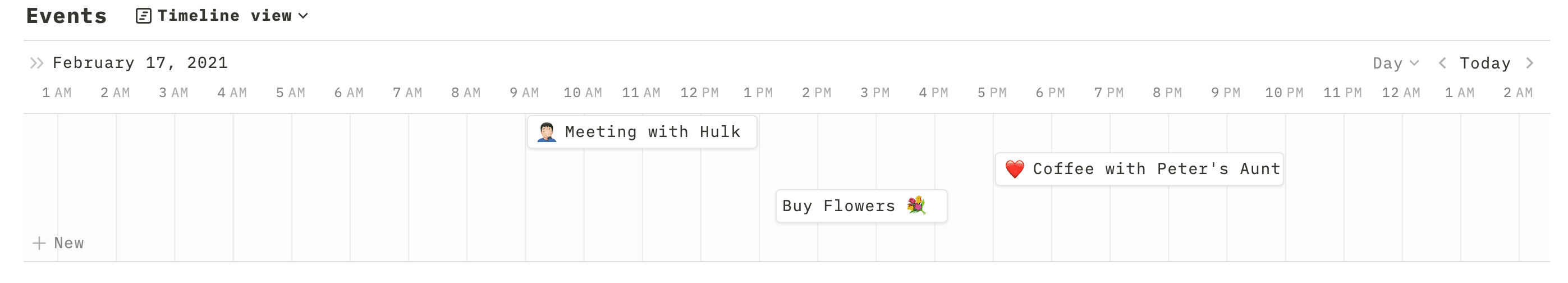Image resolution: width=1568 pixels, height=283 pixels.
Task: Select the 12 PM timeline marker
Action: coord(699,93)
